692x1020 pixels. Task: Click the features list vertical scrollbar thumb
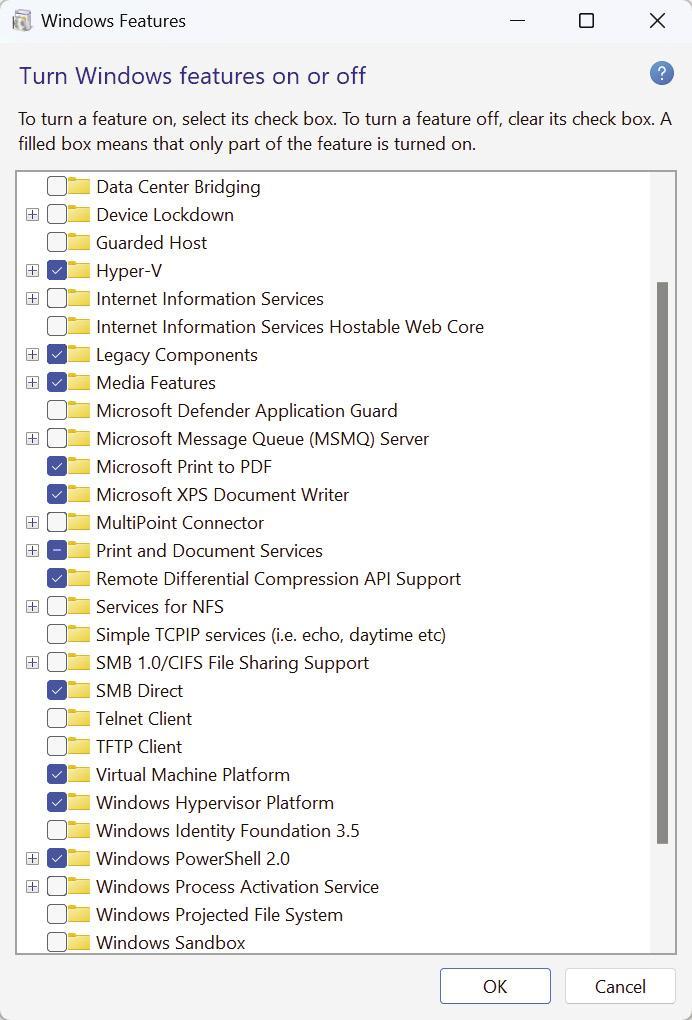click(662, 563)
